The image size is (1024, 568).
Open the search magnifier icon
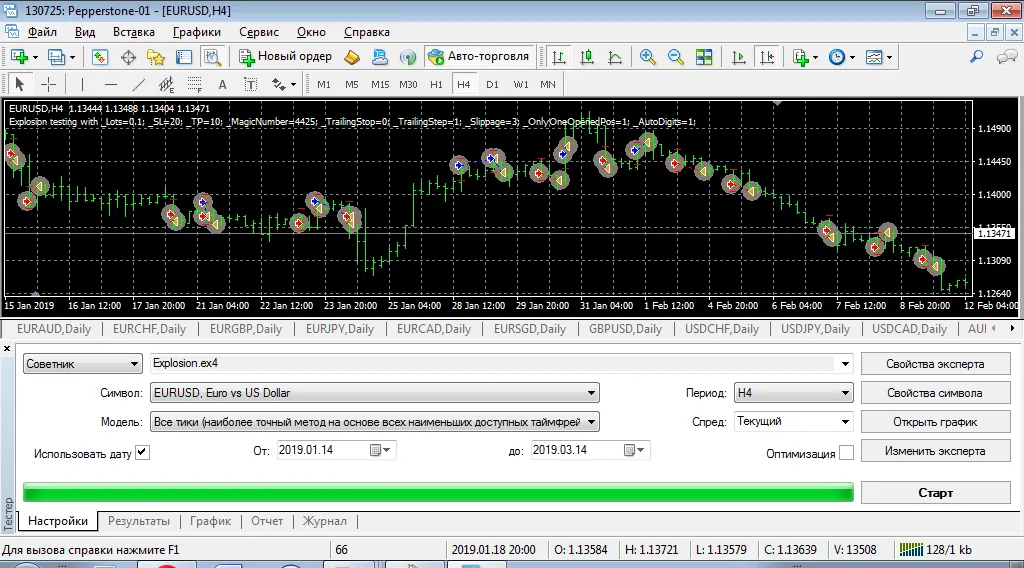pyautogui.click(x=977, y=57)
